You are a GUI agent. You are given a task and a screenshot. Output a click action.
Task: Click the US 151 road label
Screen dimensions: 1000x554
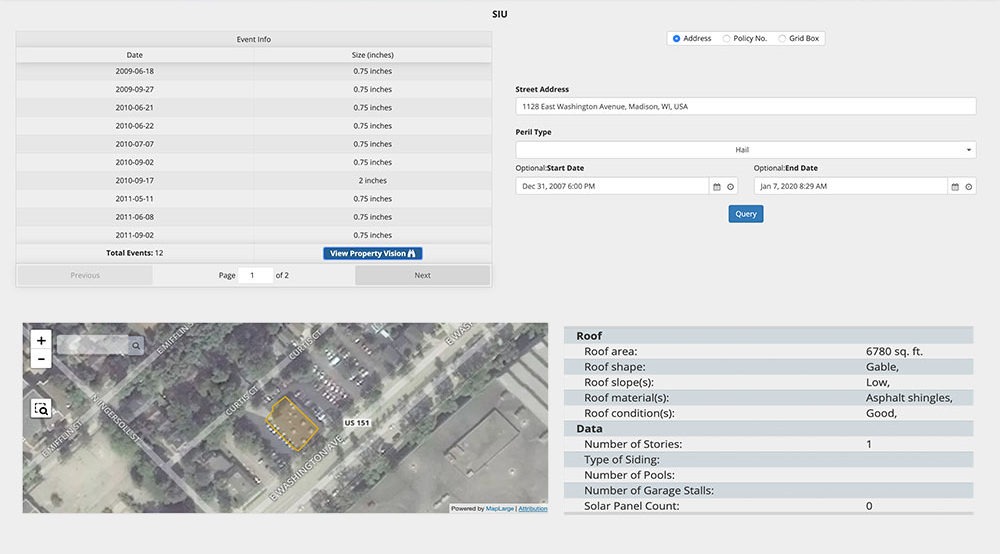pos(357,423)
